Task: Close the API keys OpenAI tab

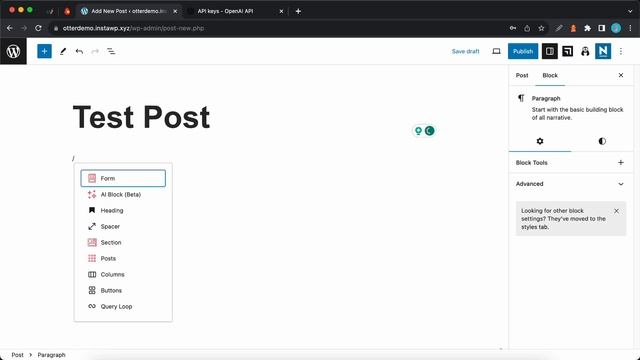Action: pos(281,11)
